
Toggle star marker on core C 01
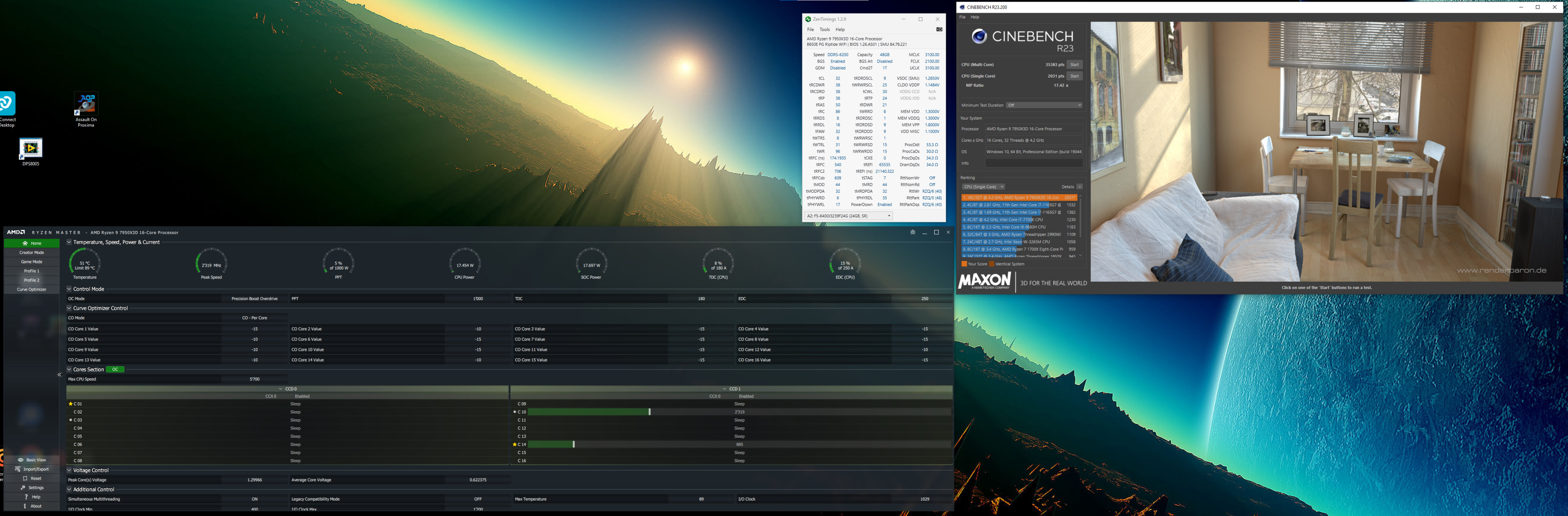point(71,404)
